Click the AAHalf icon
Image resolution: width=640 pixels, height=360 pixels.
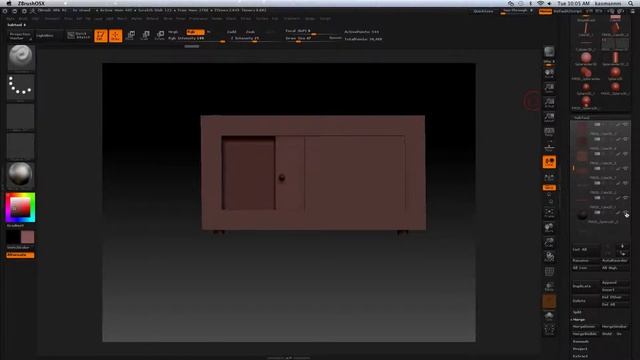549,118
